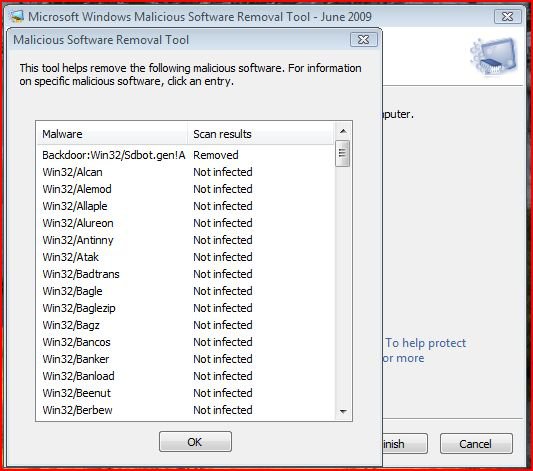Select the Win32/Antinny entry
Screen dimensions: 533x471
coord(185,240)
